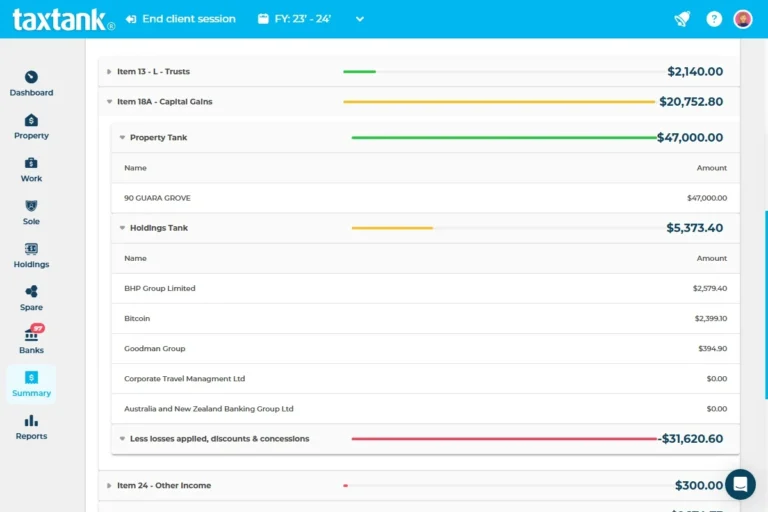
Task: Click the Summary menu label
Action: click(x=31, y=393)
